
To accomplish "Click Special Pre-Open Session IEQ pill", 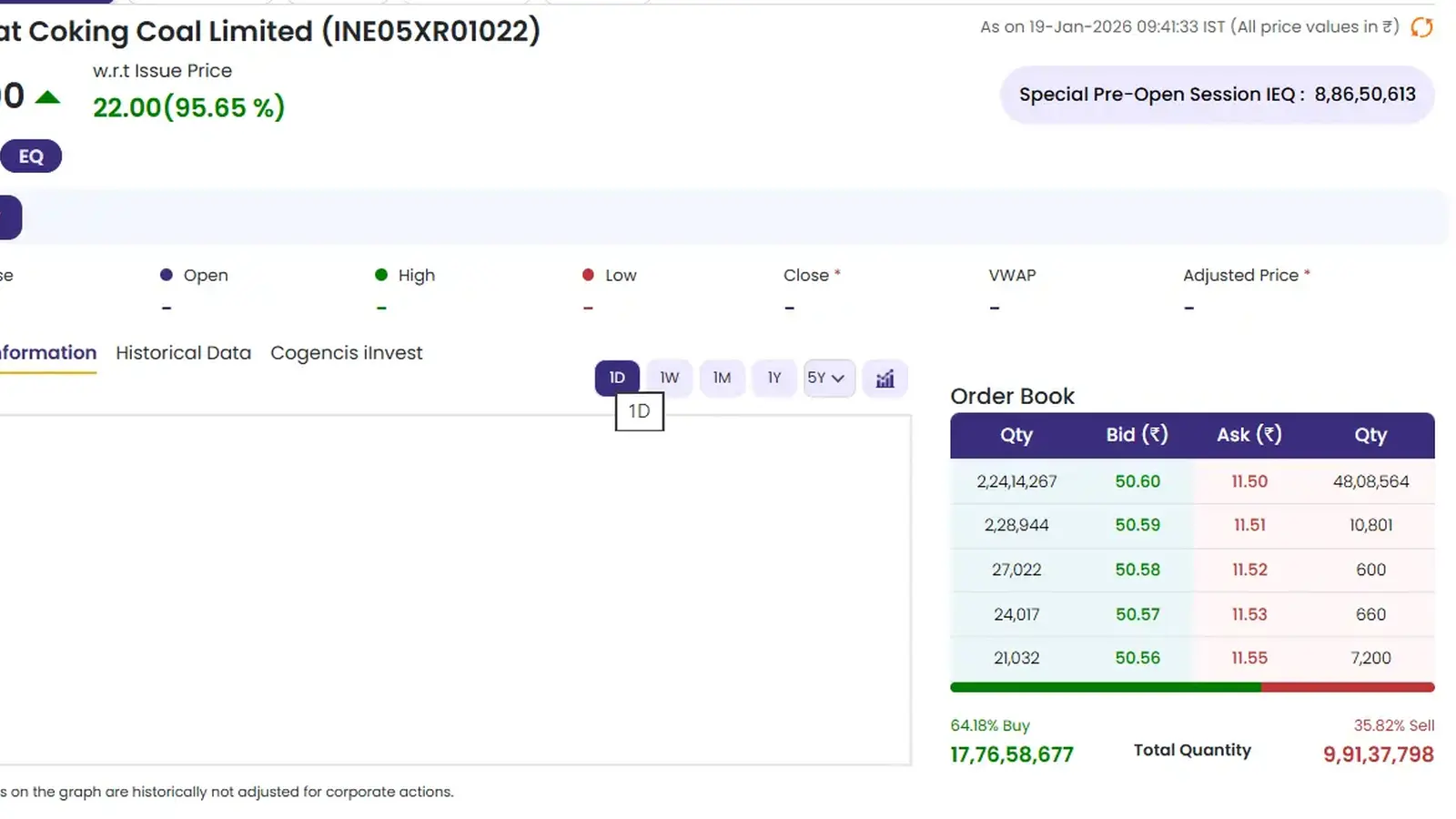I will [x=1217, y=95].
